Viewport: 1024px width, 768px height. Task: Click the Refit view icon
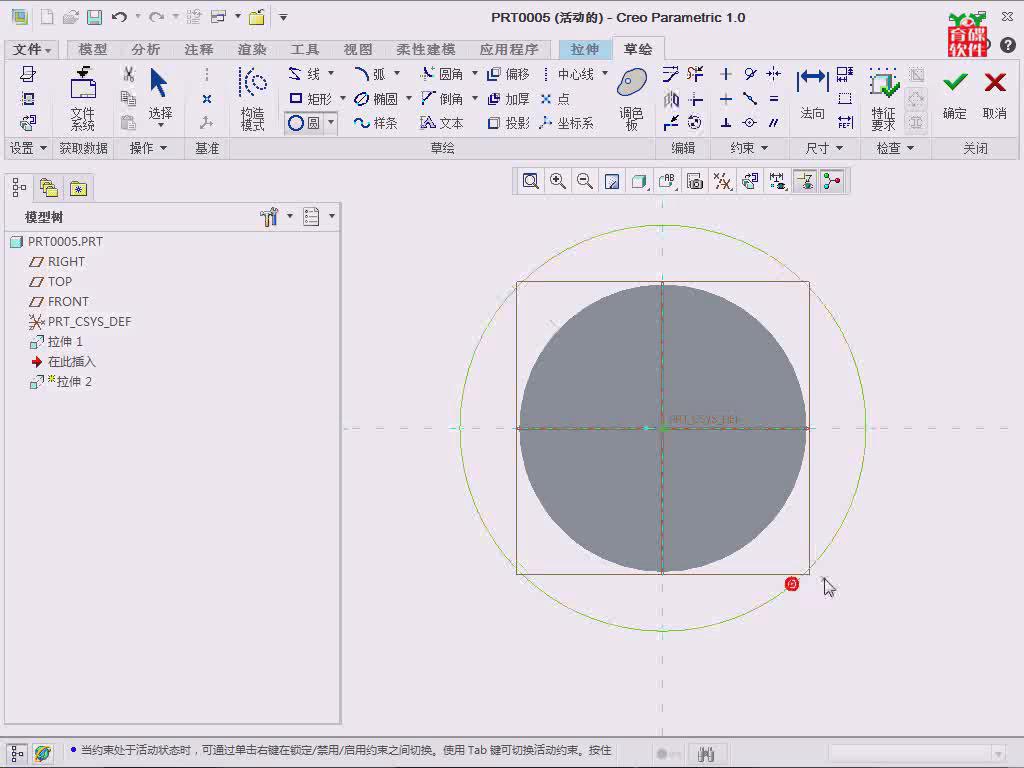click(530, 182)
